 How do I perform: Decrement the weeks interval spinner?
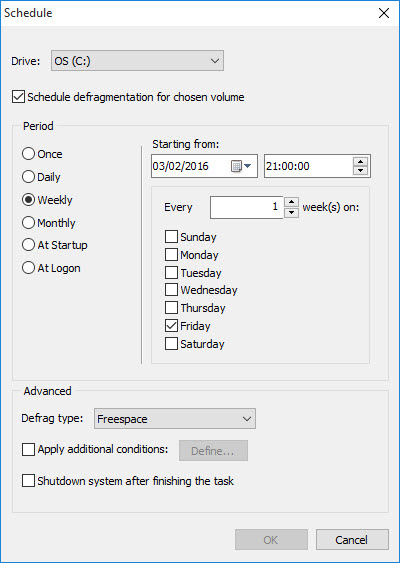292,213
